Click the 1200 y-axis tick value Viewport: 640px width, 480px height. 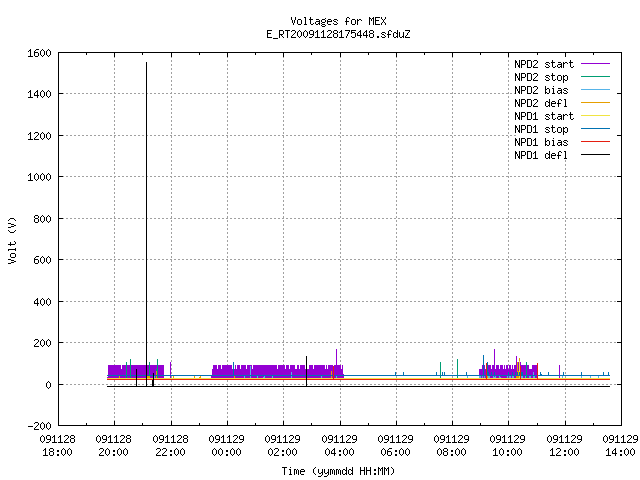tap(39, 136)
